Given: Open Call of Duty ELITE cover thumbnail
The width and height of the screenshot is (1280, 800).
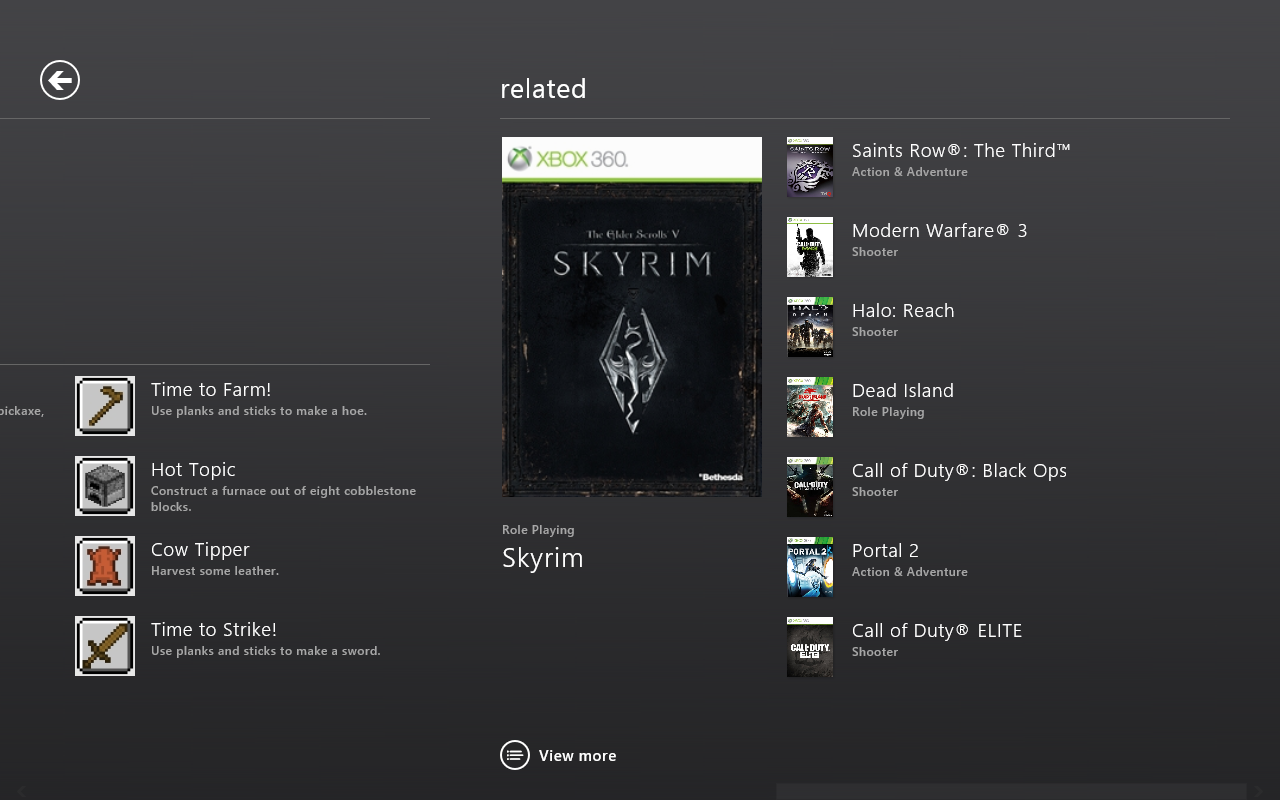Looking at the screenshot, I should click(810, 647).
